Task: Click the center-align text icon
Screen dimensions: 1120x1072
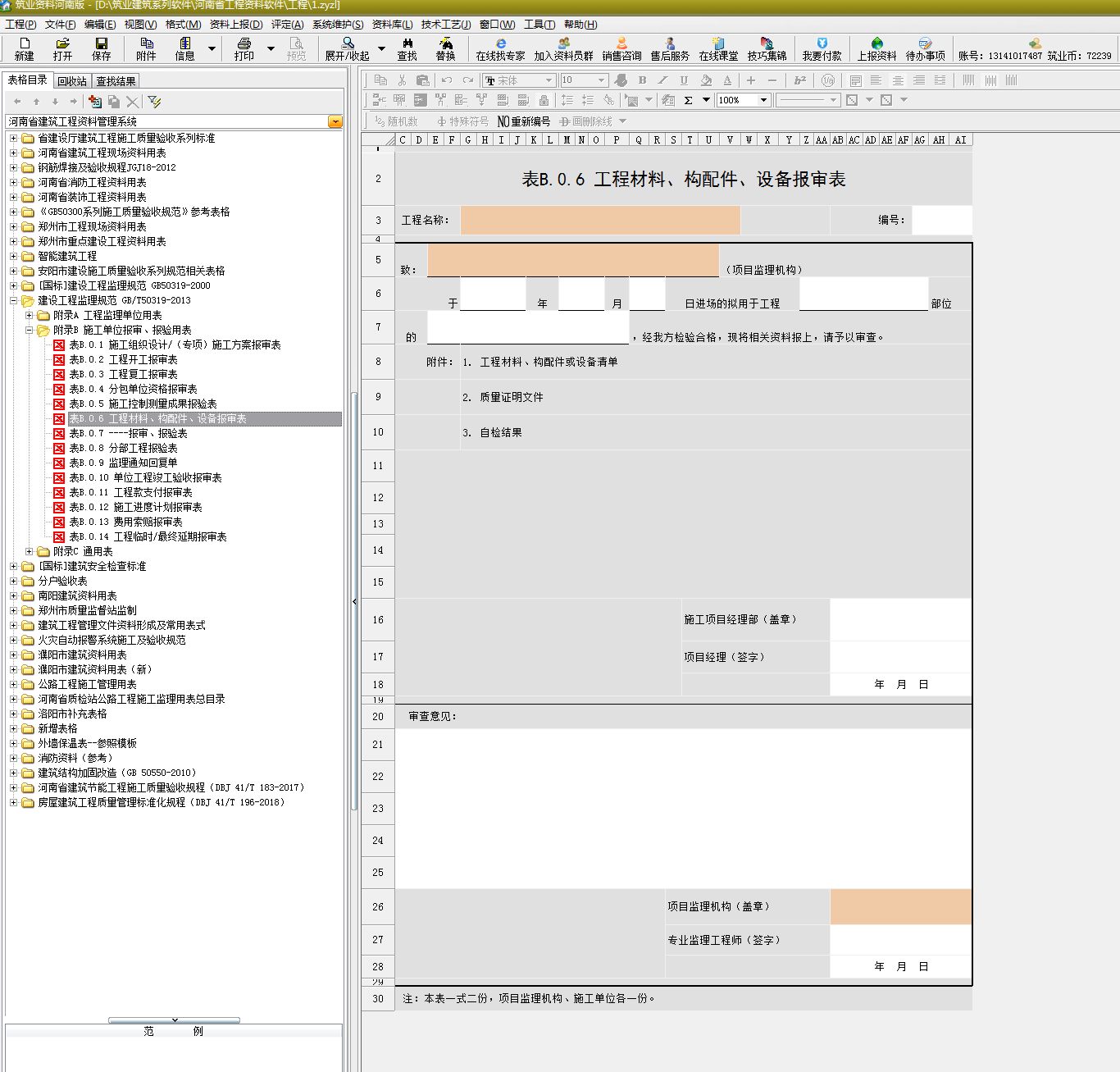Action: (898, 80)
